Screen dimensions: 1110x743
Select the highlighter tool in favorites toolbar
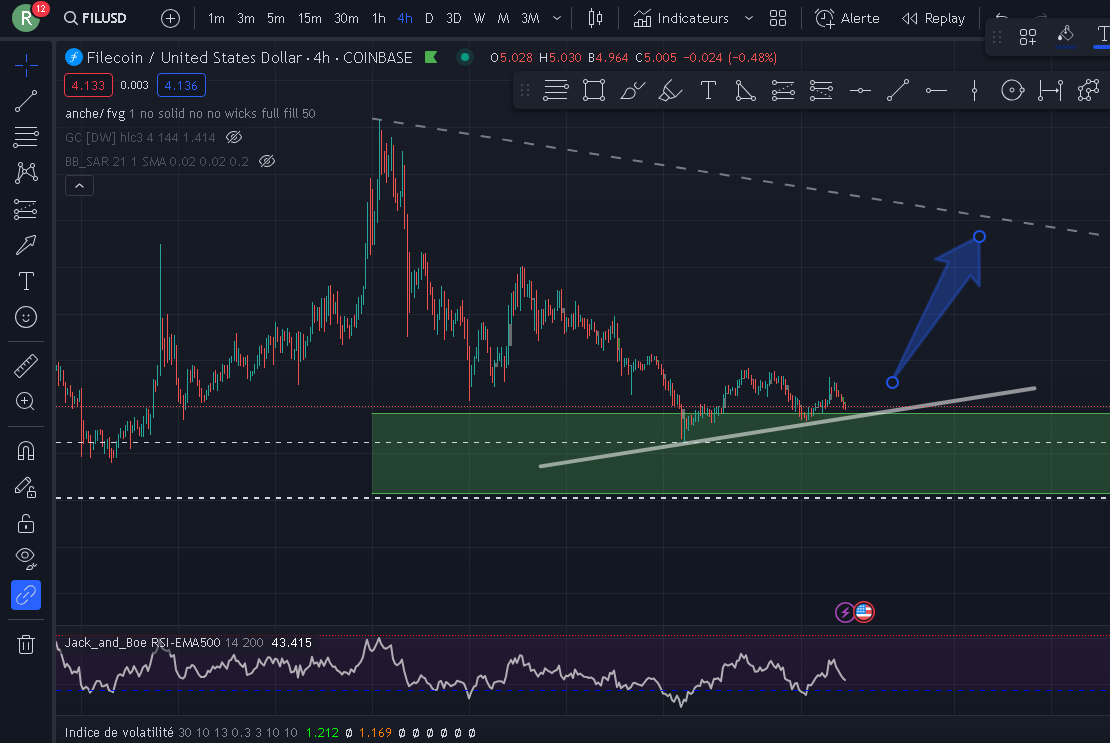[670, 91]
